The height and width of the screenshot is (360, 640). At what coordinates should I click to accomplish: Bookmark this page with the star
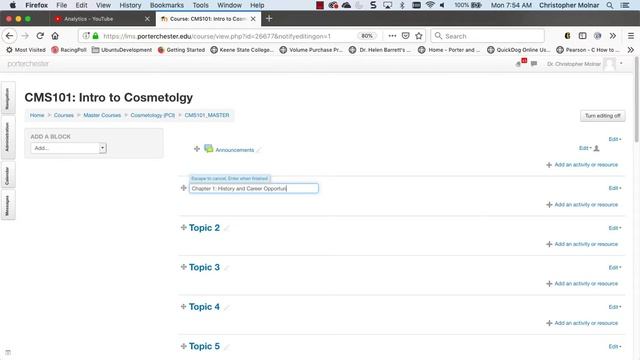tap(419, 36)
